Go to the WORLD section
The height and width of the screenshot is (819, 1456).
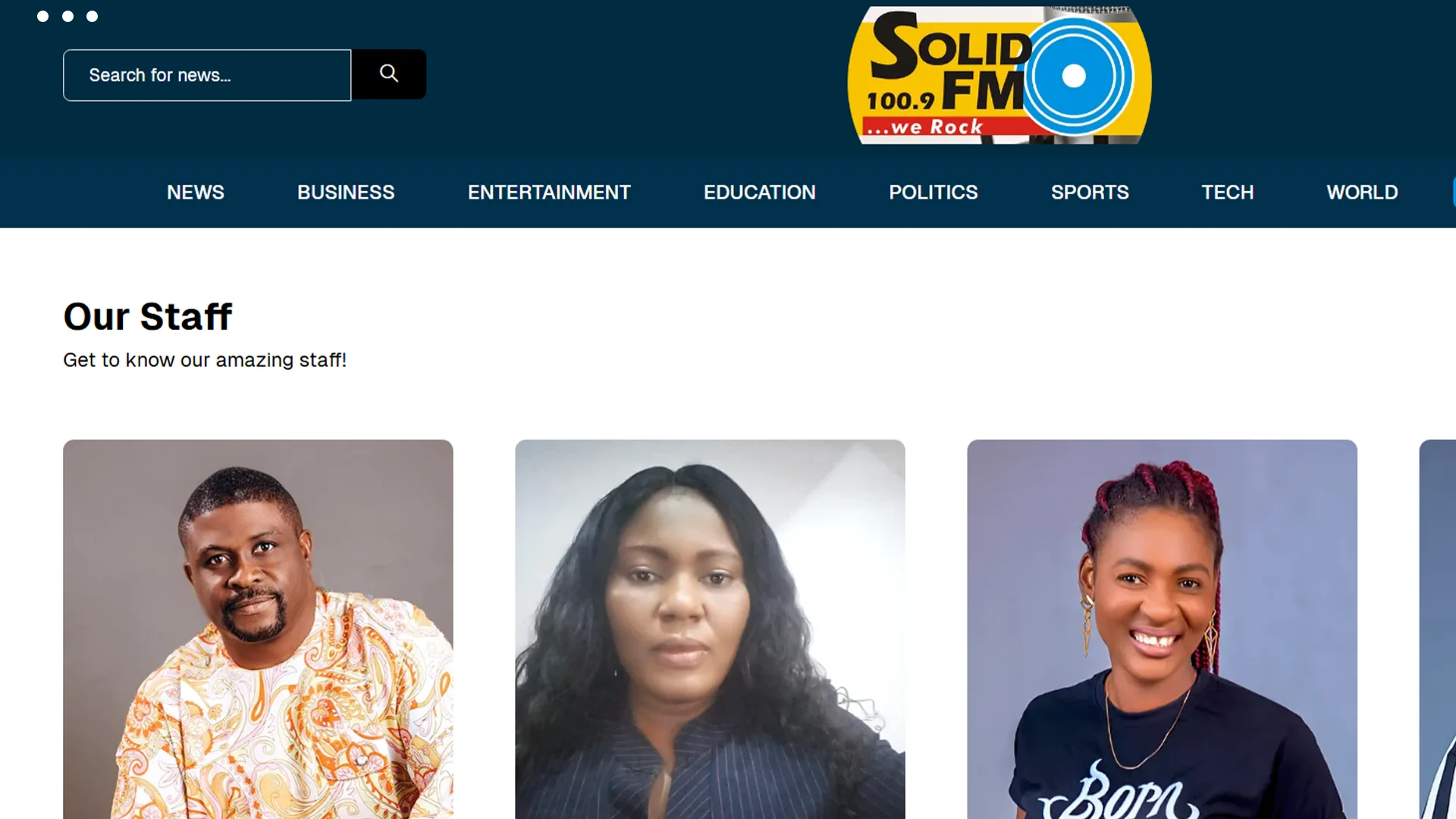[x=1362, y=193]
